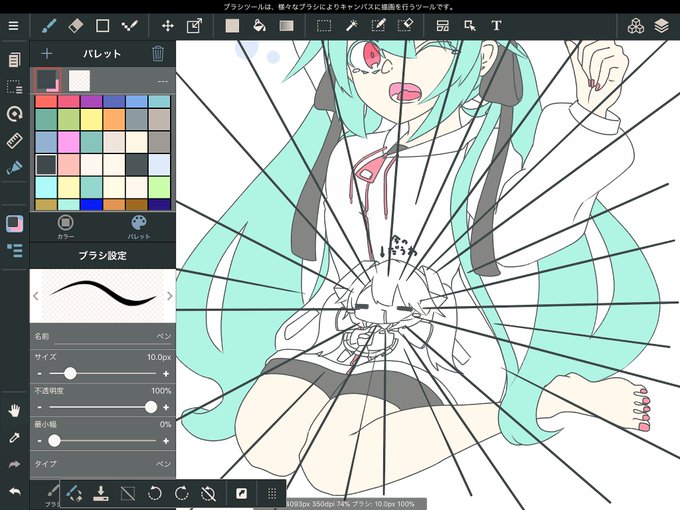680x510 pixels.
Task: Delete palette color with trash icon
Action: (x=158, y=53)
